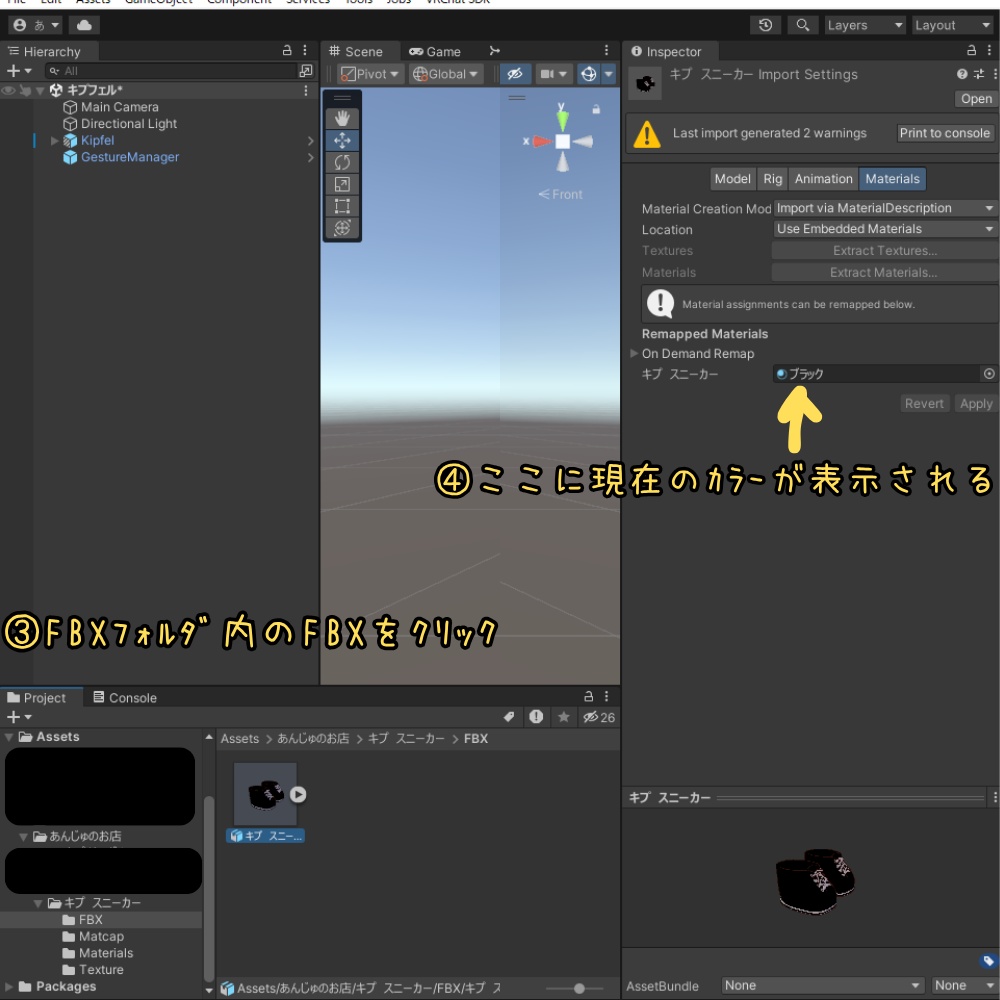Change the Location dropdown from Use Embedded Materials
1000x1000 pixels.
pos(884,229)
